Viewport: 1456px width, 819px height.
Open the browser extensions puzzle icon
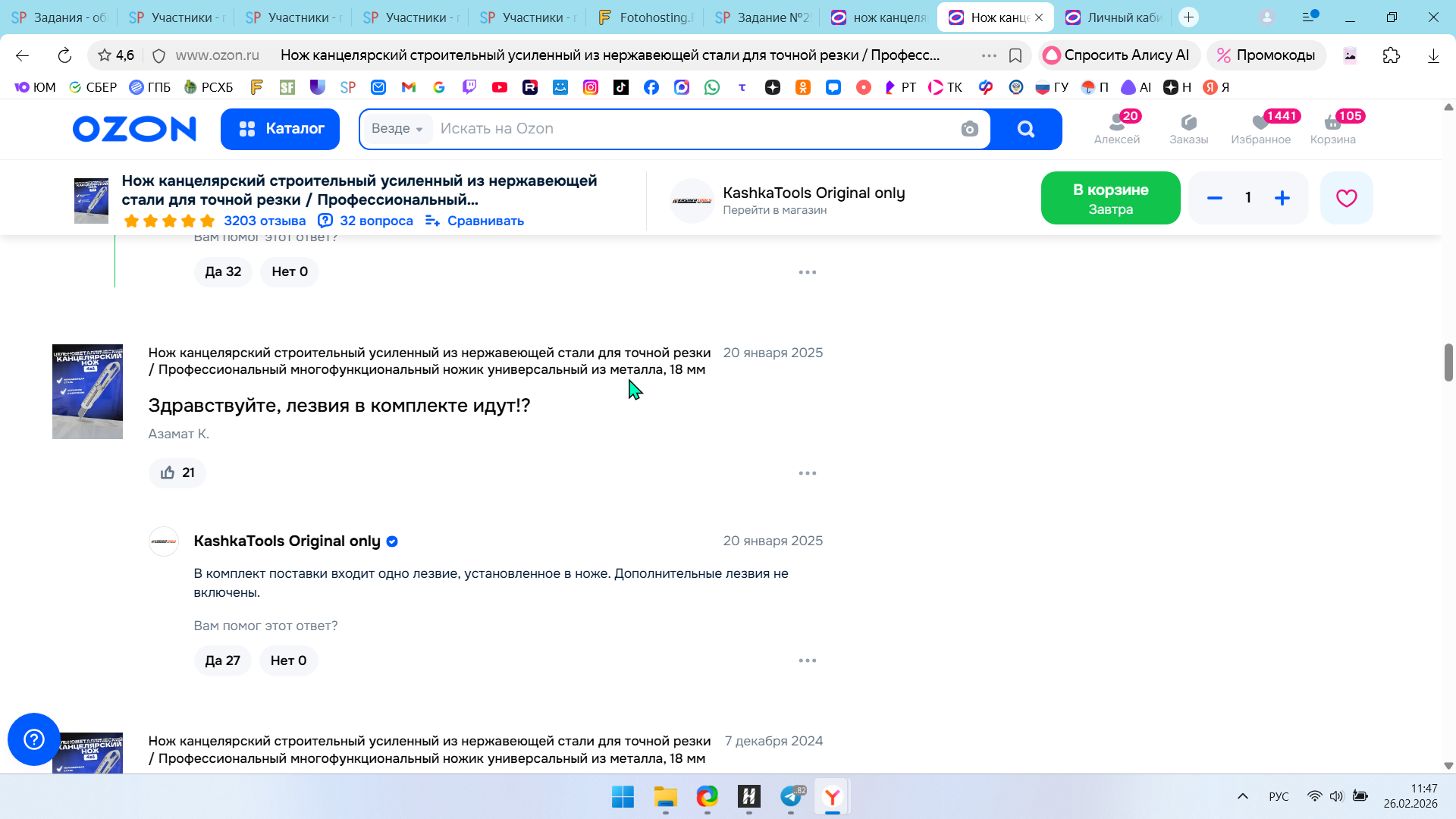coord(1391,55)
